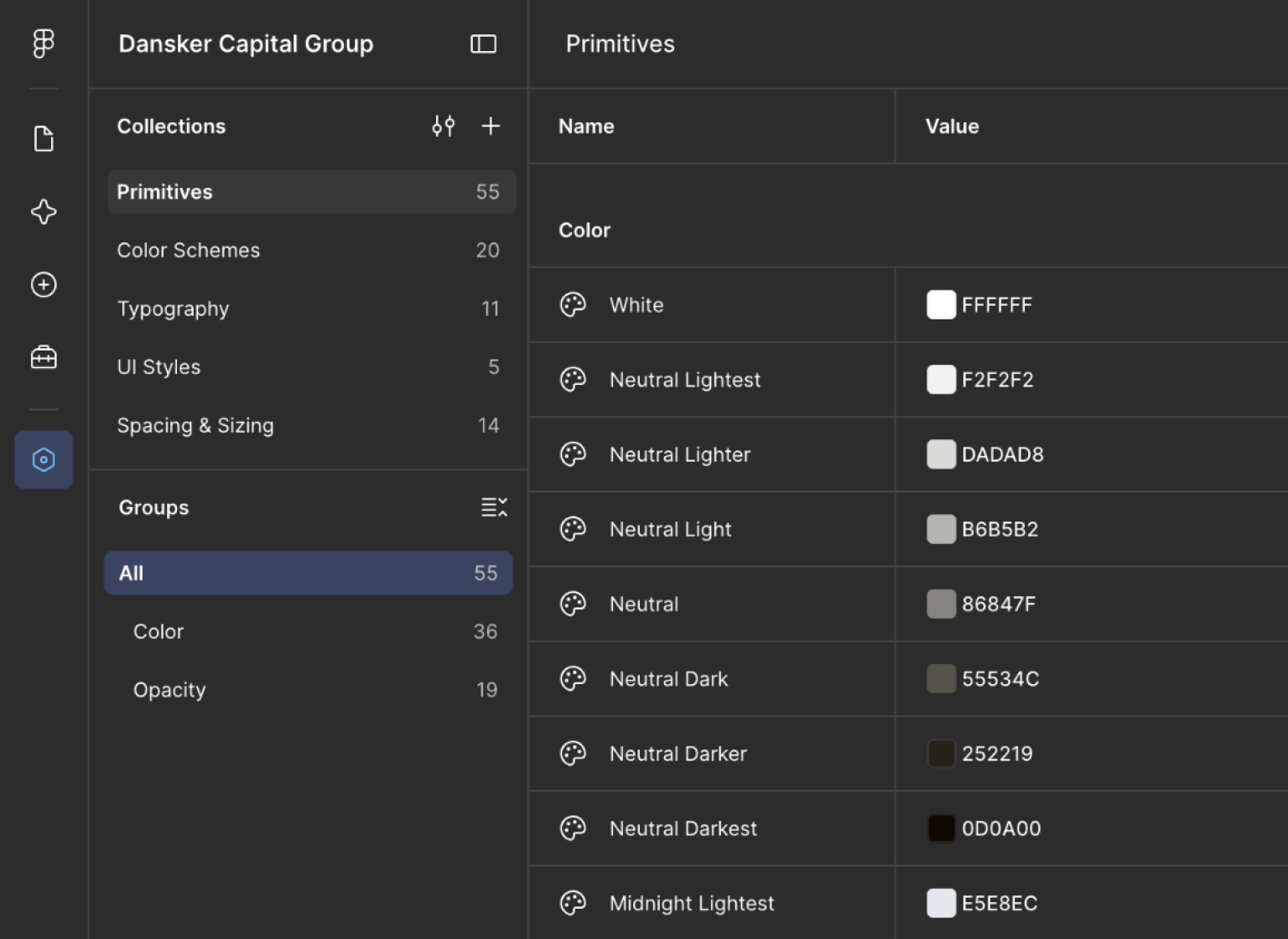The height and width of the screenshot is (939, 1288).
Task: Select the All group
Action: coord(308,573)
